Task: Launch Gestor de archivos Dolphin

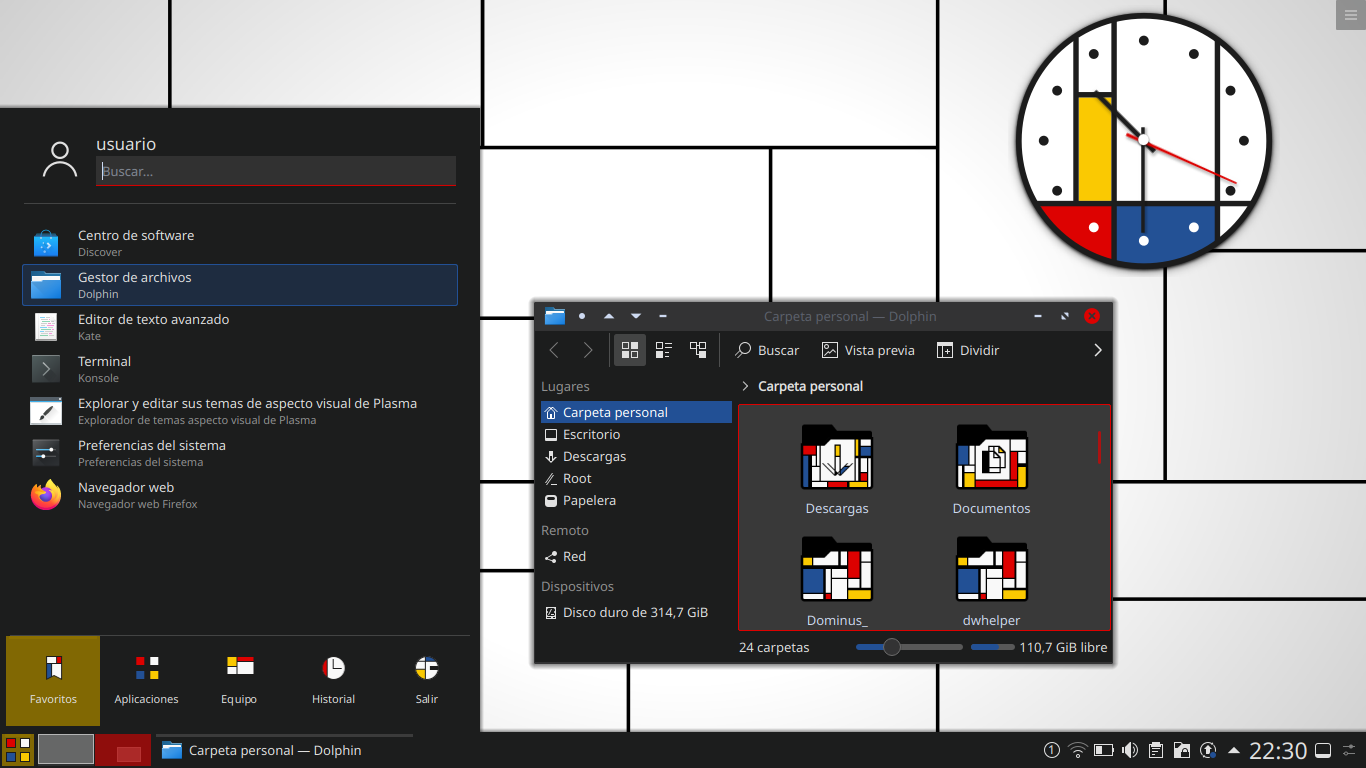Action: pyautogui.click(x=240, y=285)
